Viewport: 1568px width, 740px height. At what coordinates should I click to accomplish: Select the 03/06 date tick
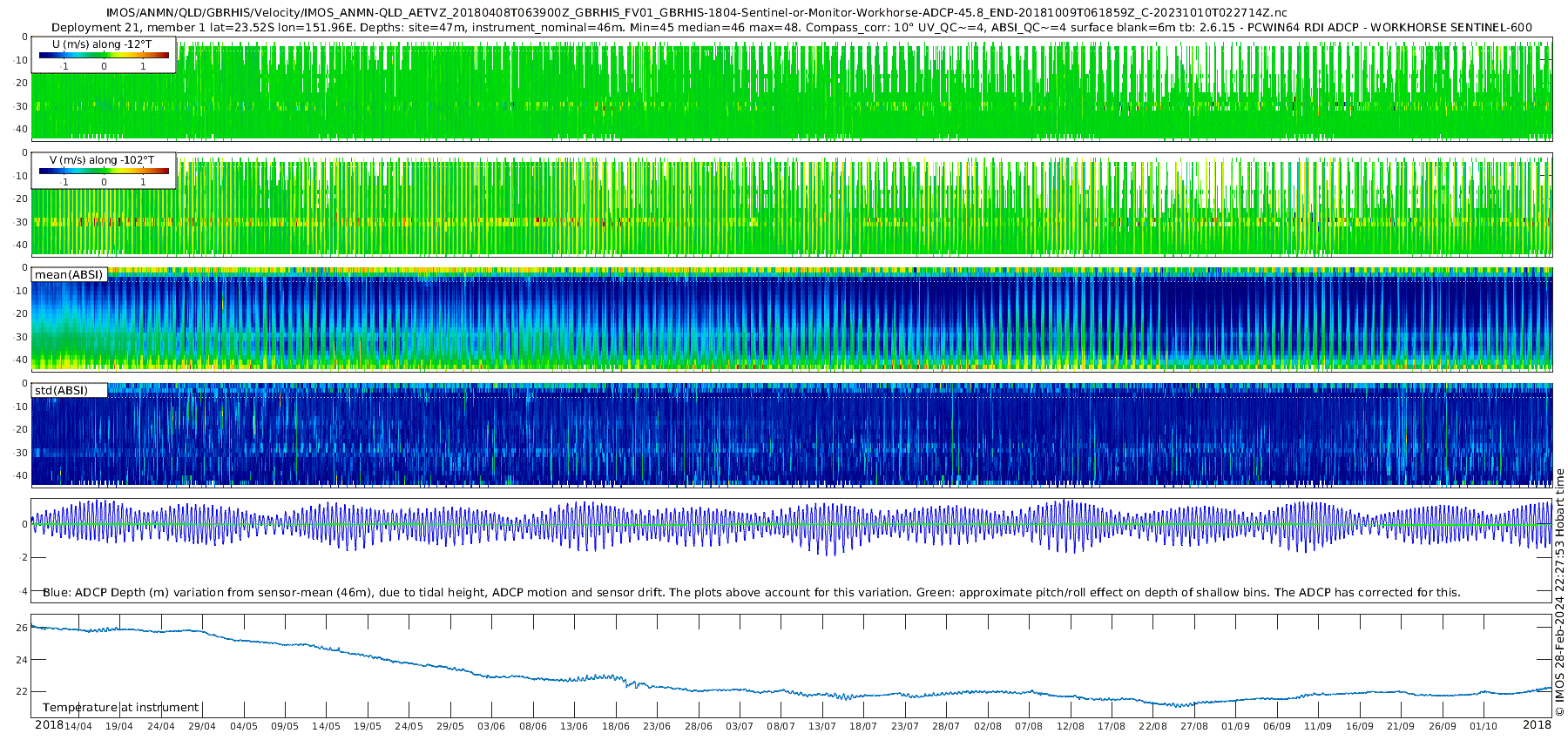[491, 726]
